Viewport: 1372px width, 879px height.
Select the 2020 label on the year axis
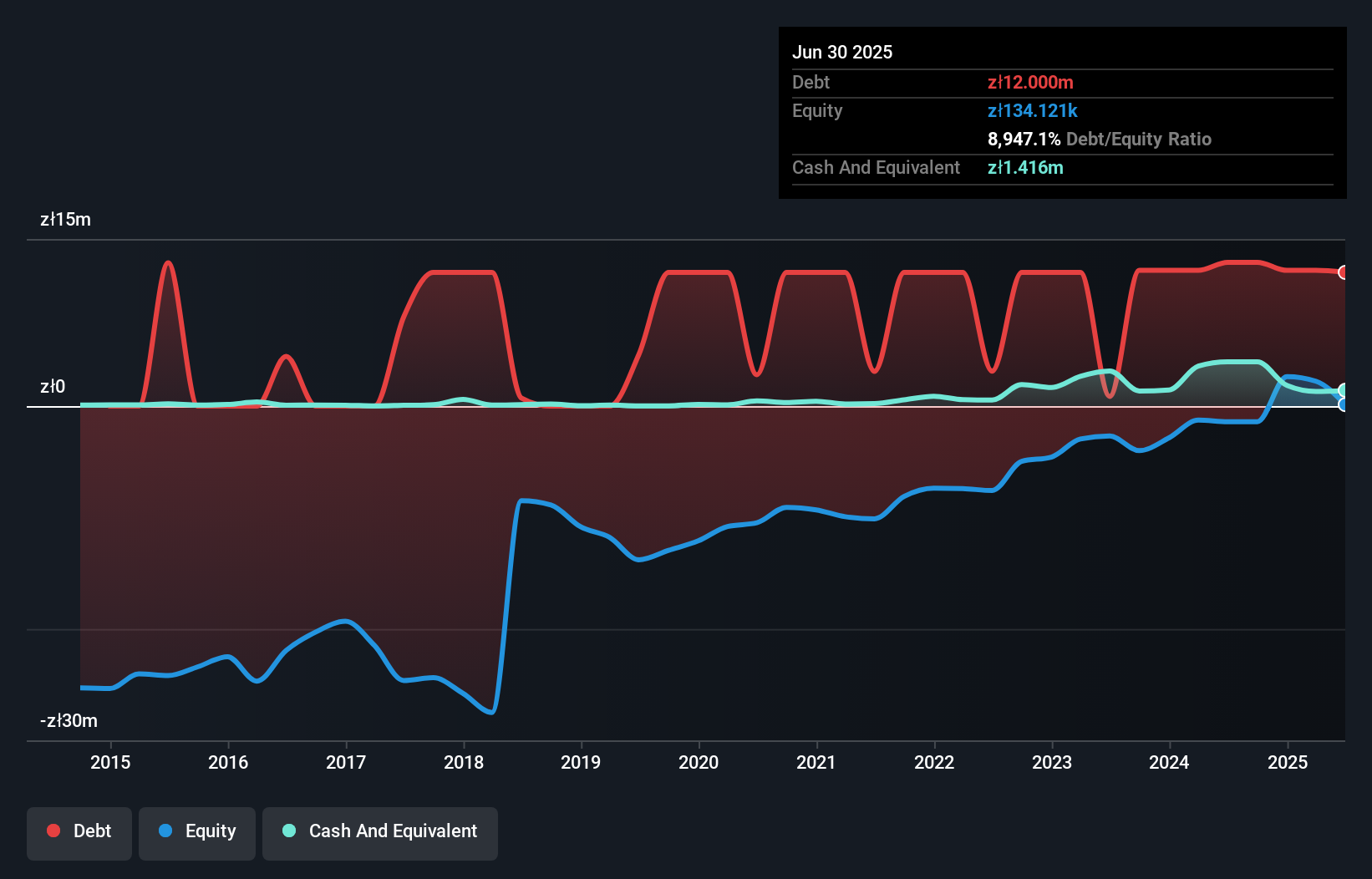tap(699, 762)
